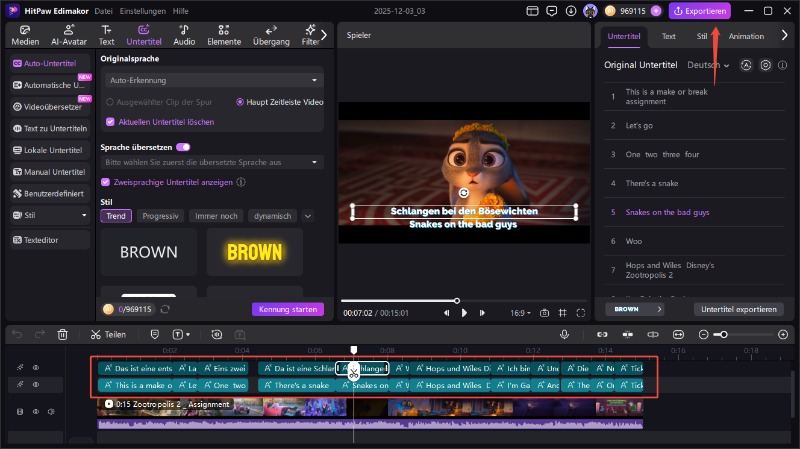
Task: Click Kennung starten button
Action: click(288, 309)
